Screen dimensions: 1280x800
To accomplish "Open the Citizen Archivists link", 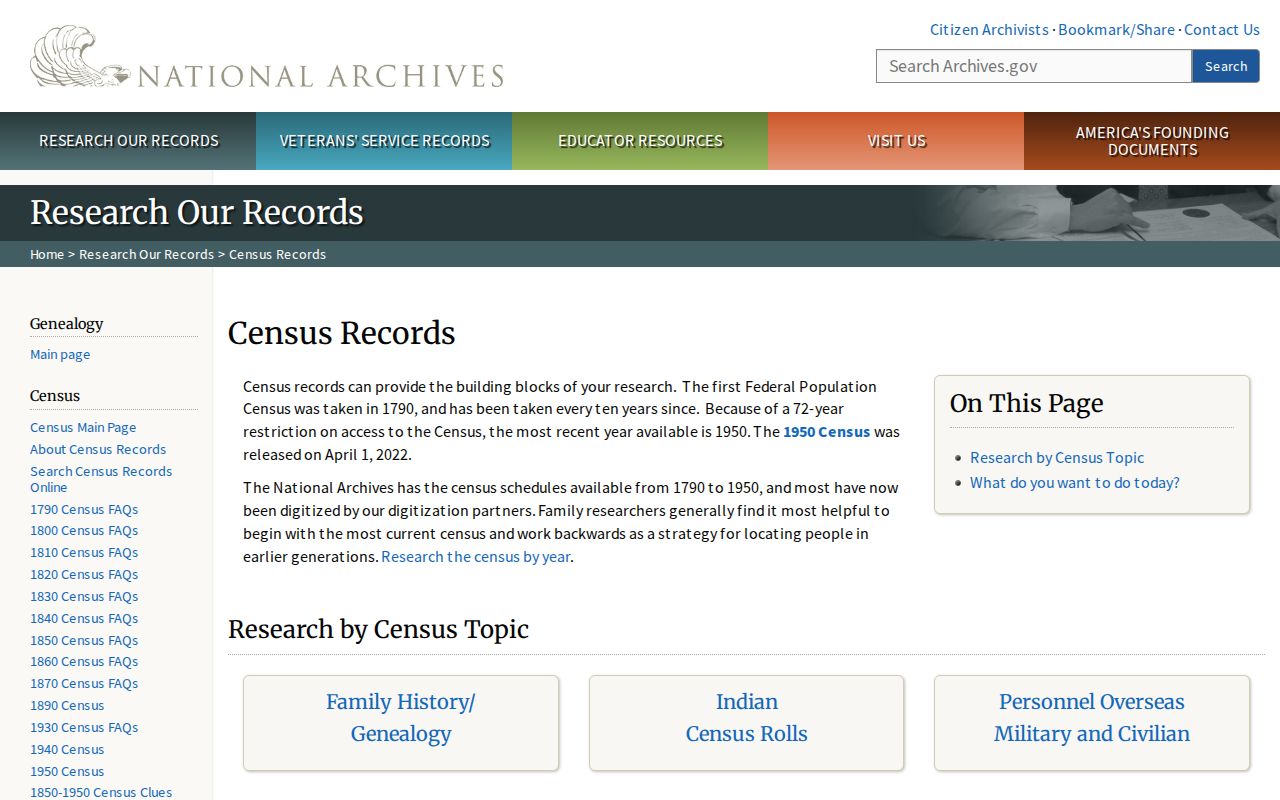I will pyautogui.click(x=989, y=30).
